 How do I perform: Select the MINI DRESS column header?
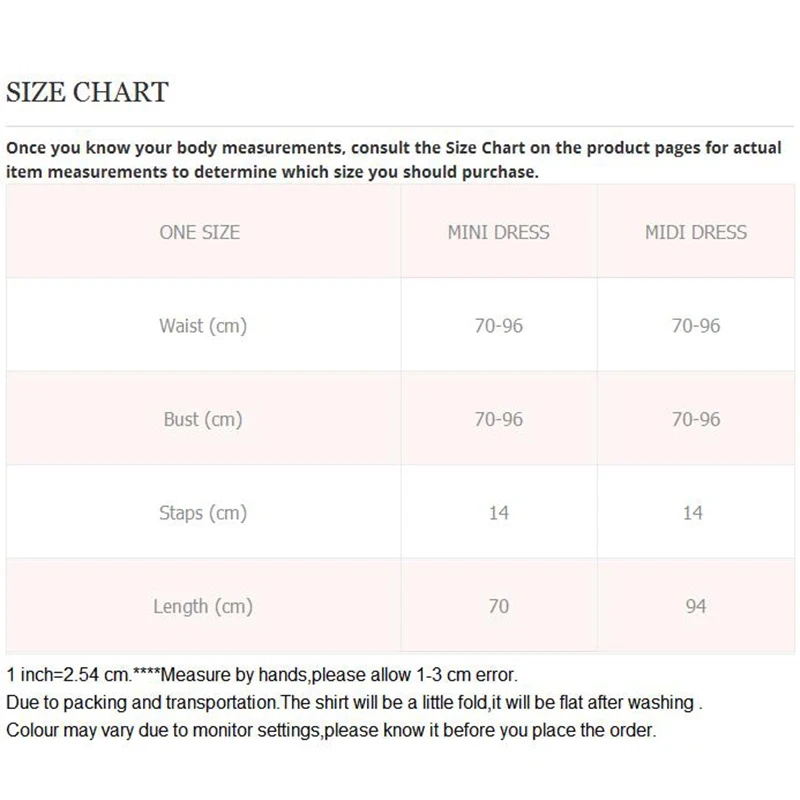pos(498,232)
